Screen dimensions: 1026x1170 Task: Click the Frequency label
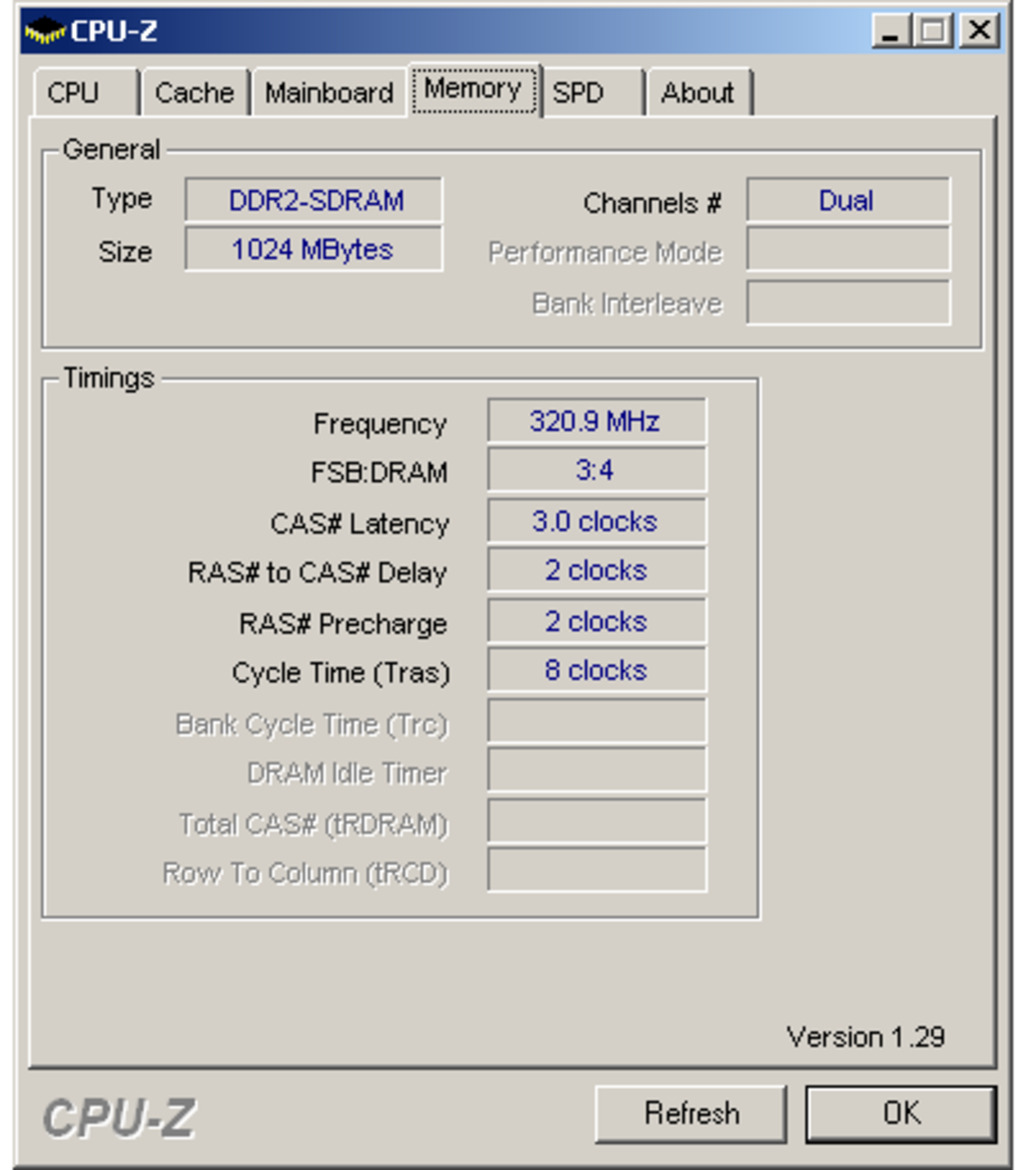point(380,424)
